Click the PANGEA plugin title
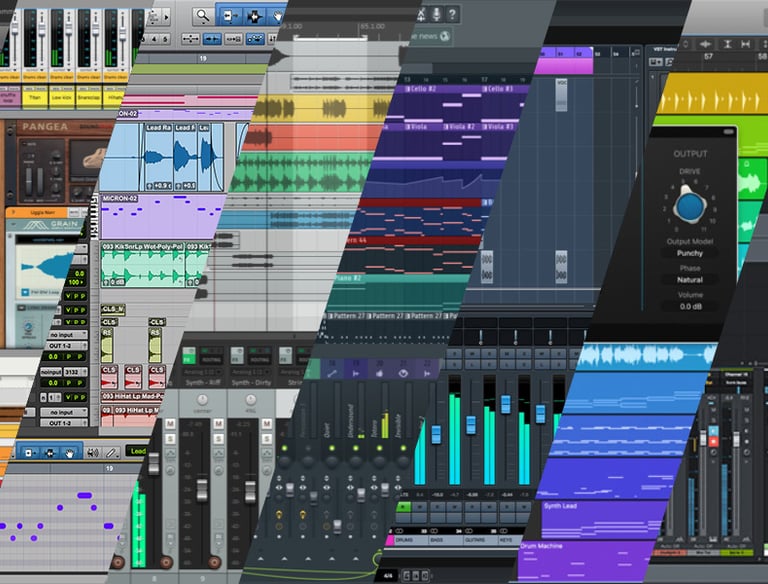The width and height of the screenshot is (768, 584). pos(45,127)
